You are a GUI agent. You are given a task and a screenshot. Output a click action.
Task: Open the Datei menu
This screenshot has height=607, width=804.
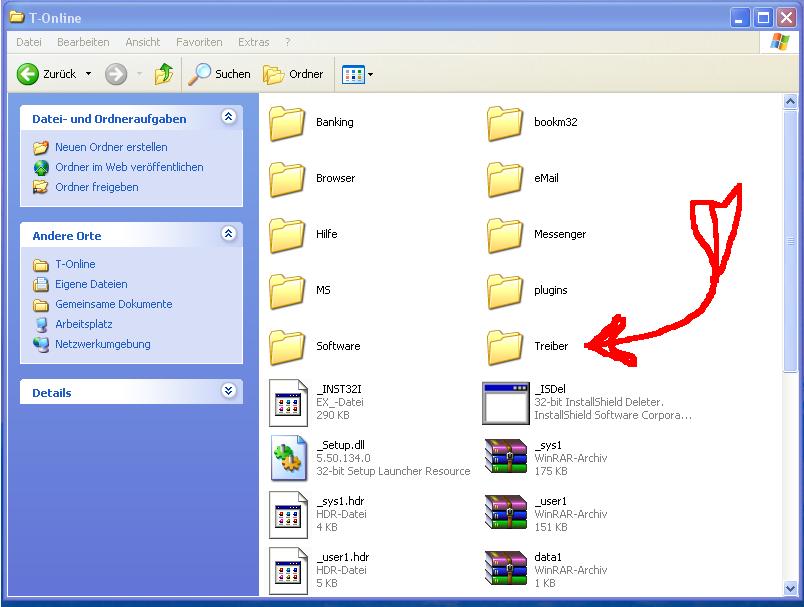click(x=29, y=42)
